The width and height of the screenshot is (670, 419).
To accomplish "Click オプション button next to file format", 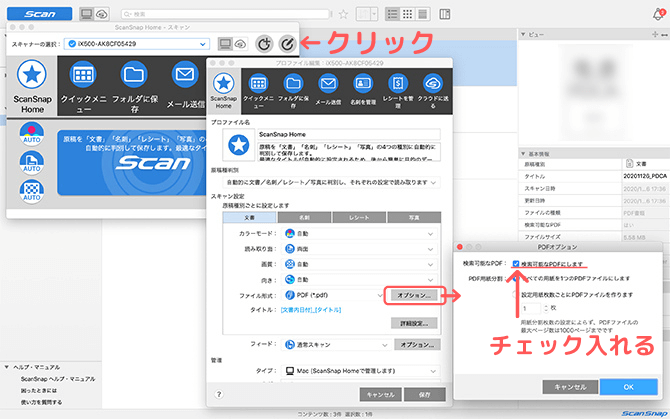I will tap(413, 295).
